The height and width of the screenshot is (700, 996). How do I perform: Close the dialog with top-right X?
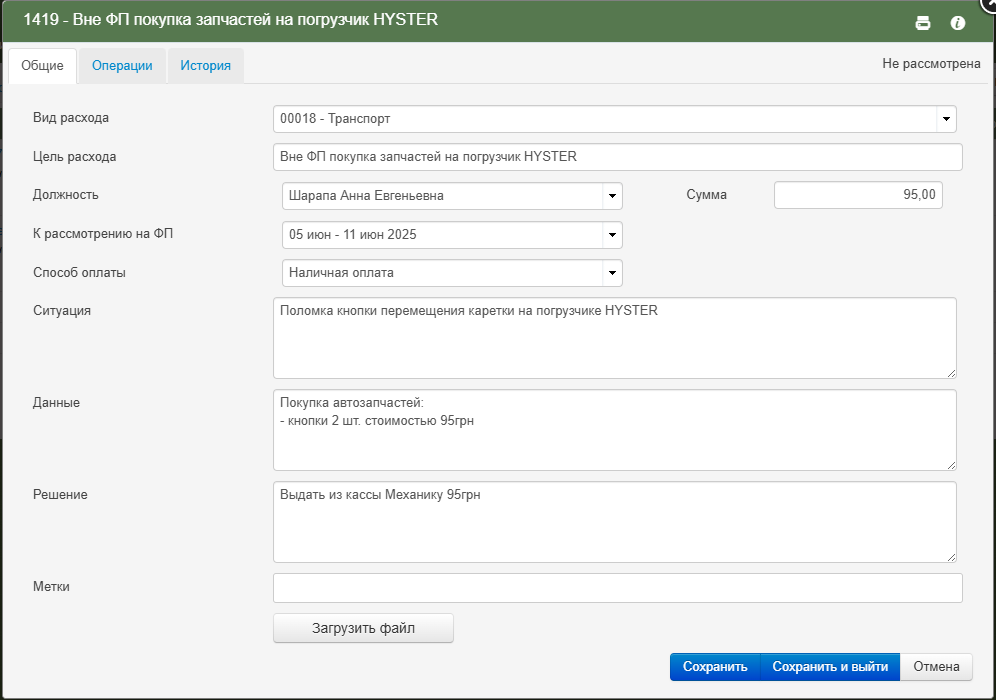tap(990, 3)
